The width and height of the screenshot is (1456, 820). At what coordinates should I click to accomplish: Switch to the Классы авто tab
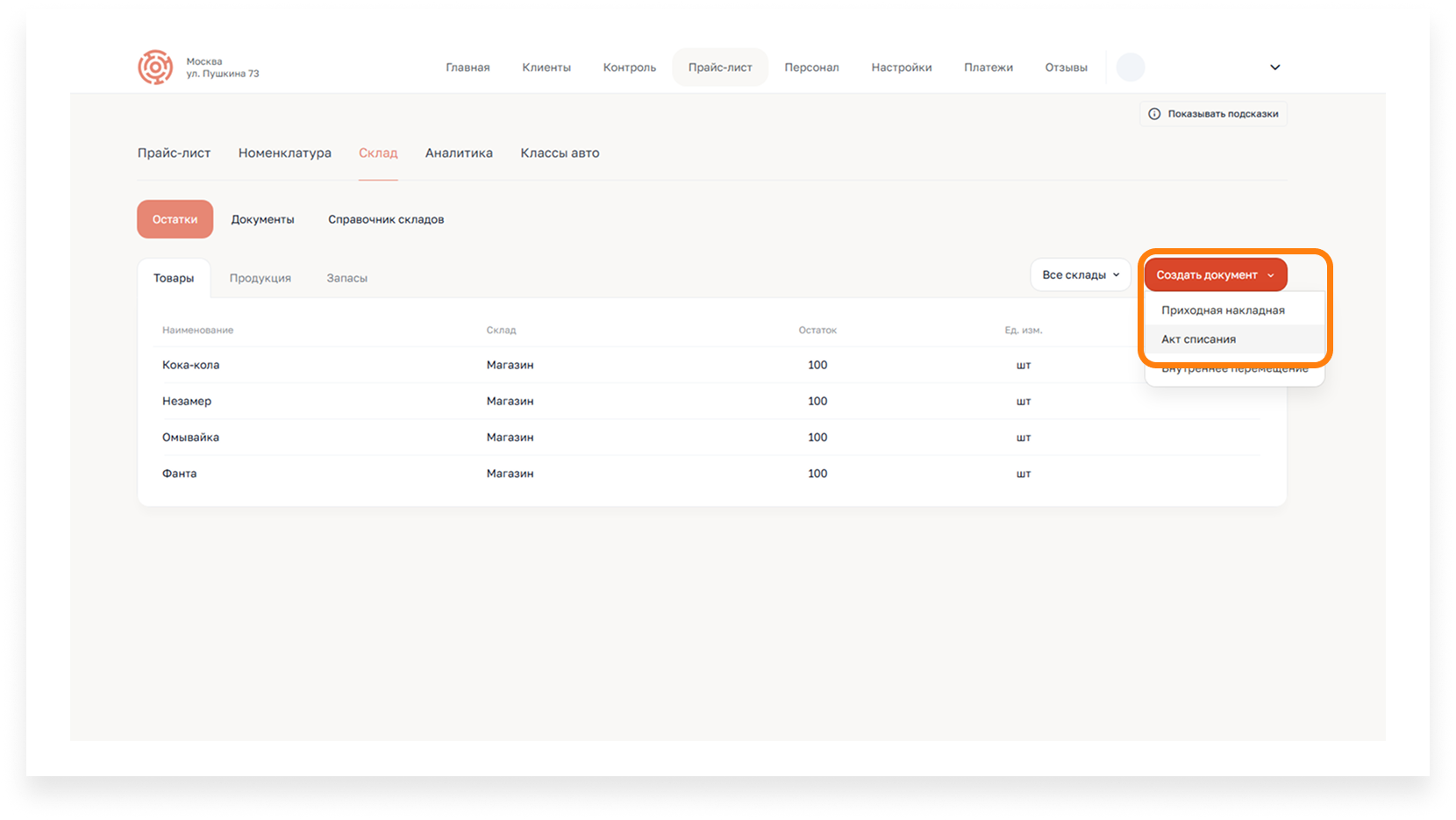[560, 153]
